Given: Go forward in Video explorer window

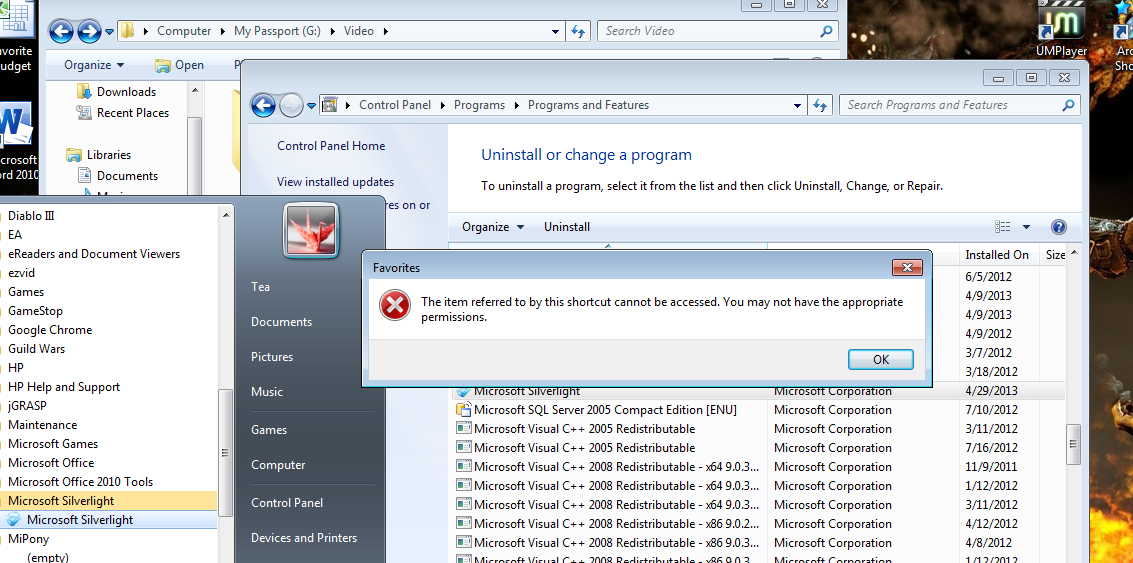Looking at the screenshot, I should pyautogui.click(x=88, y=31).
